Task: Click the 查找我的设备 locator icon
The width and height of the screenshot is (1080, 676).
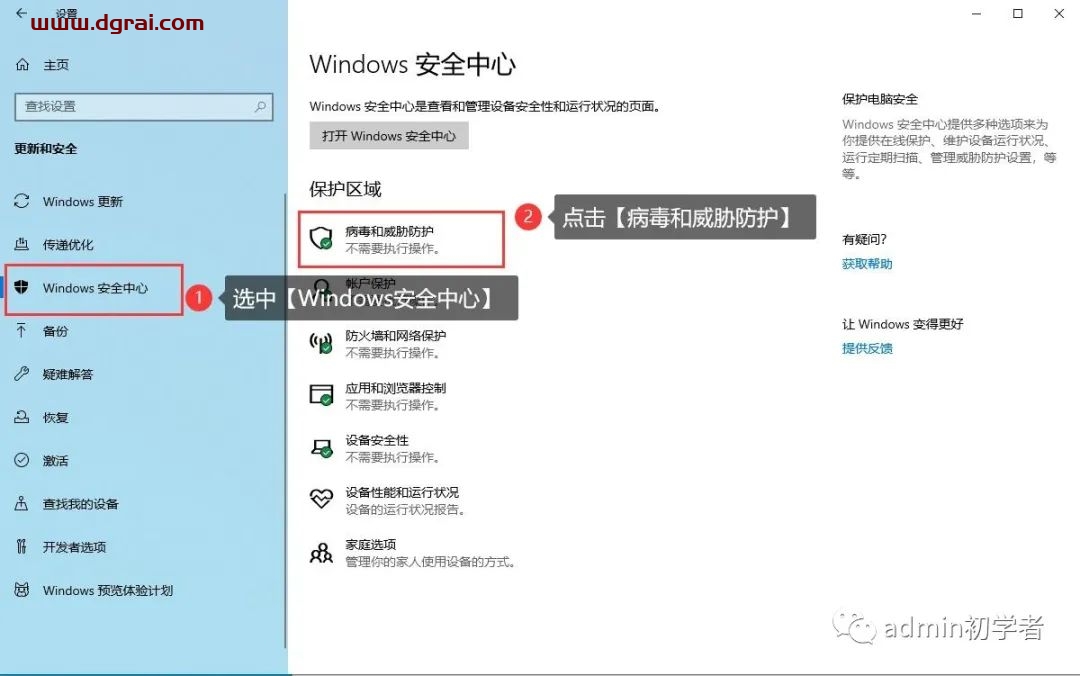Action: tap(21, 504)
